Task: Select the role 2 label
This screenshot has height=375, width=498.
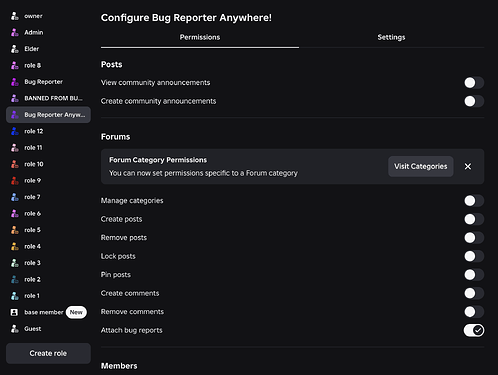Action: [x=32, y=279]
